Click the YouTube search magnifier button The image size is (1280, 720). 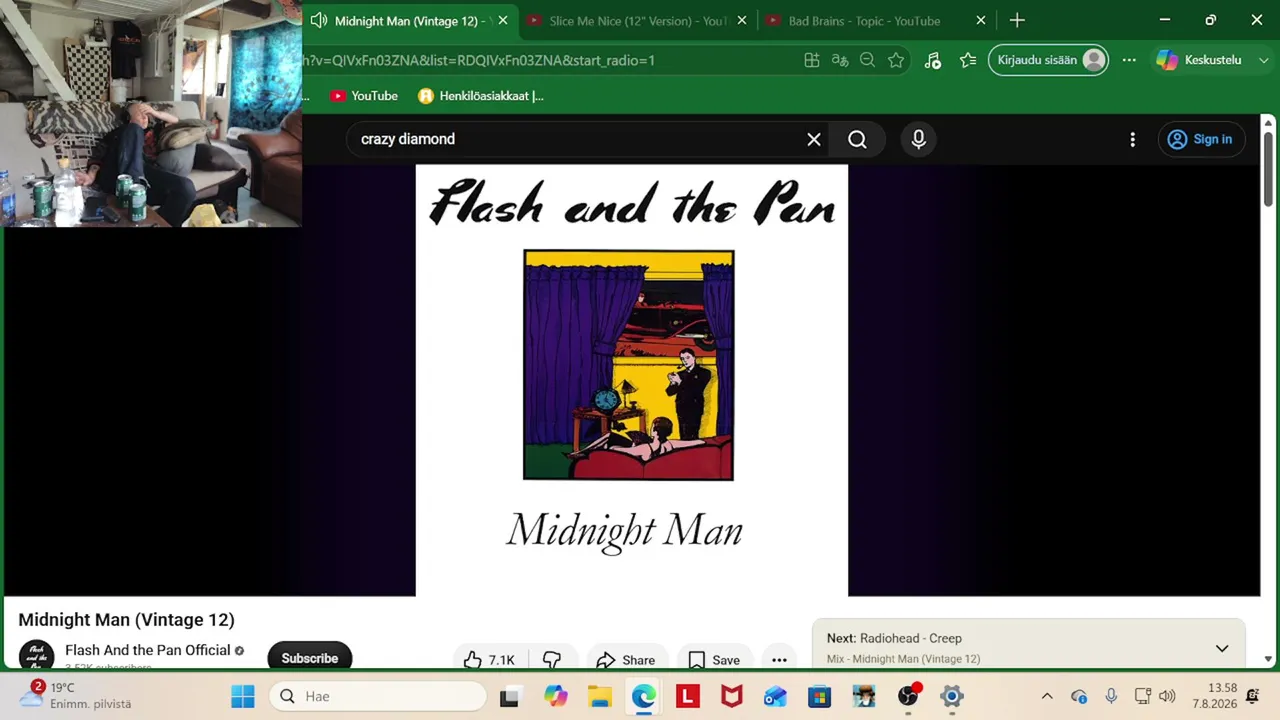pos(857,140)
